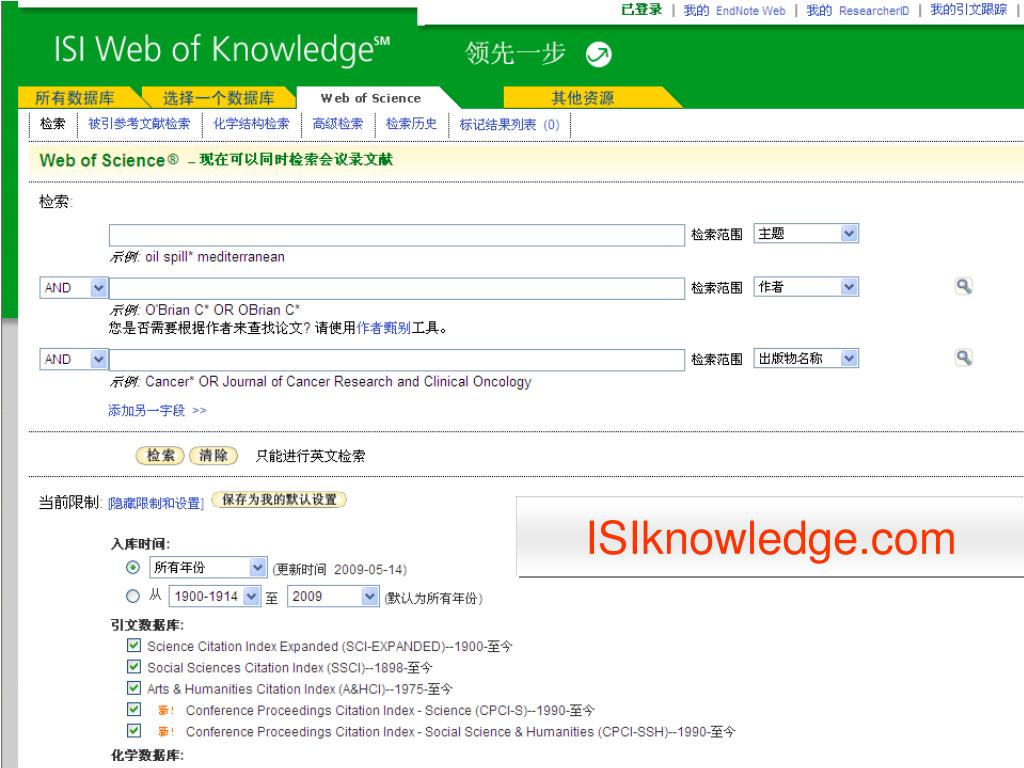Click the 隐藏限制和设置 link
This screenshot has width=1024, height=768.
point(156,504)
